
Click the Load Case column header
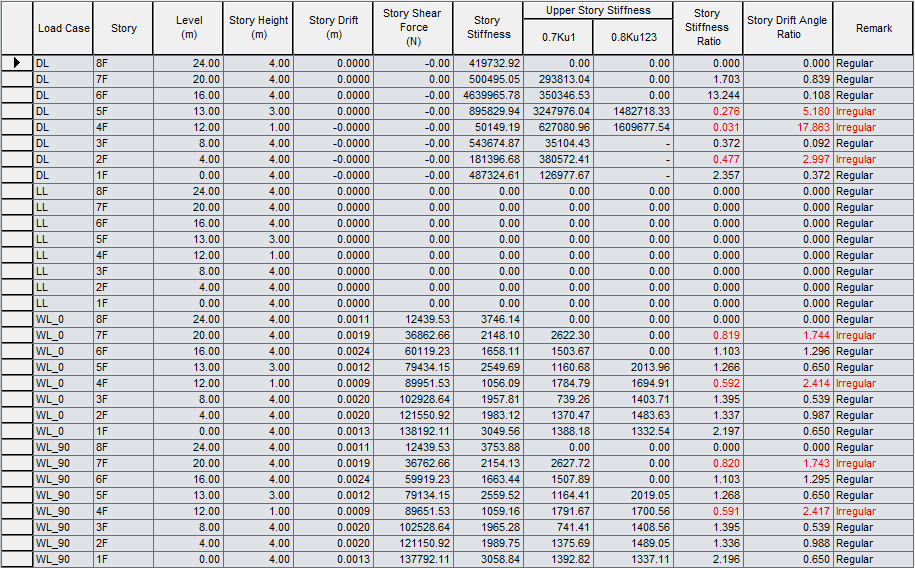pos(63,28)
